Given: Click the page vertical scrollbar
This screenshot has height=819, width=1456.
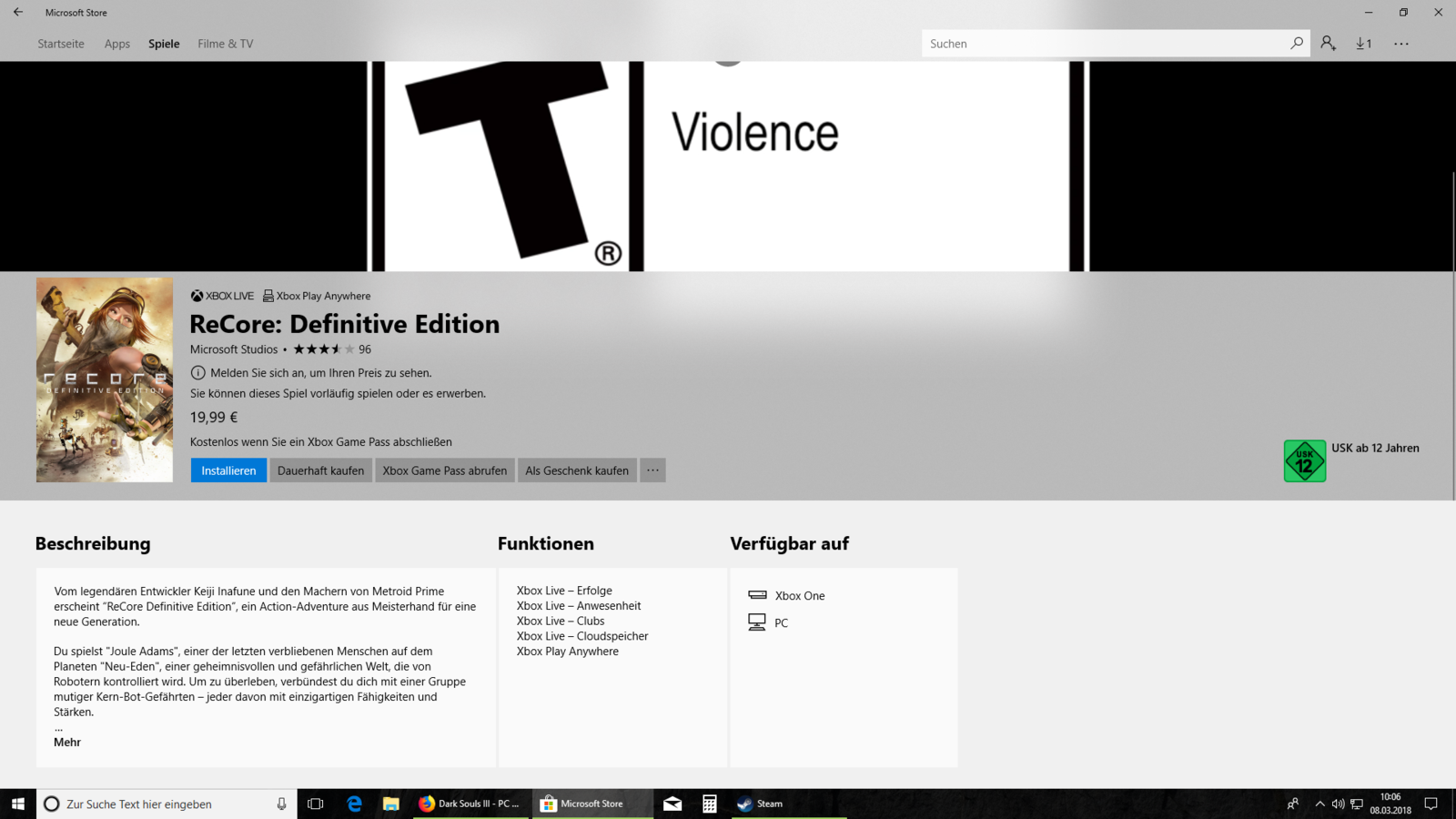Looking at the screenshot, I should 1452,337.
